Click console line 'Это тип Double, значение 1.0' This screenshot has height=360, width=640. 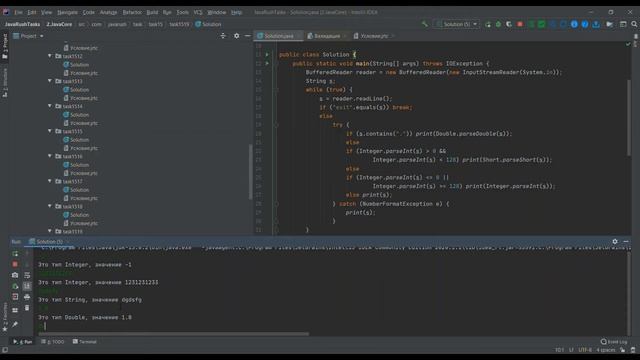[84, 317]
